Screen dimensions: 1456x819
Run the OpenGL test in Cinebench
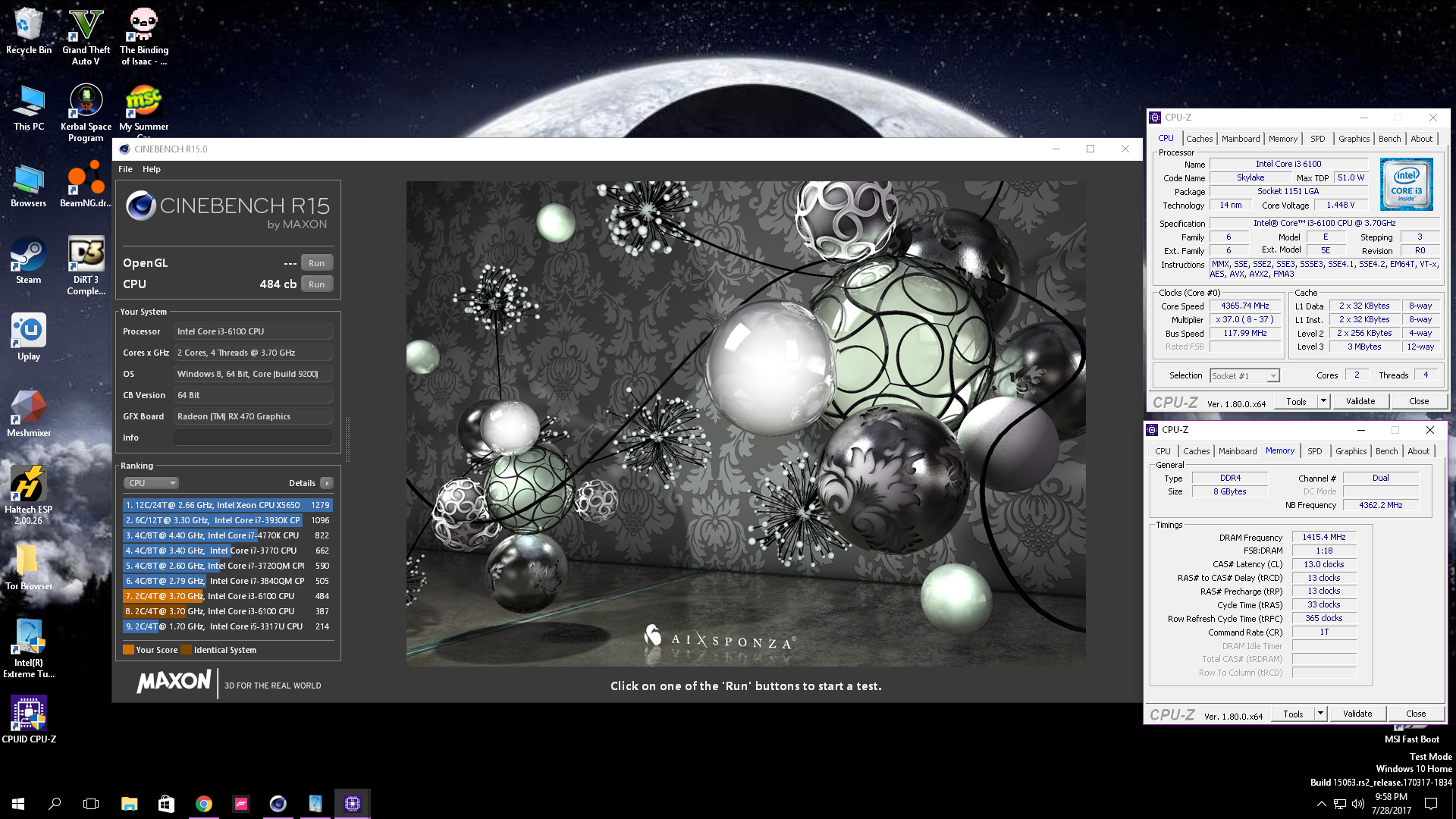[x=317, y=263]
